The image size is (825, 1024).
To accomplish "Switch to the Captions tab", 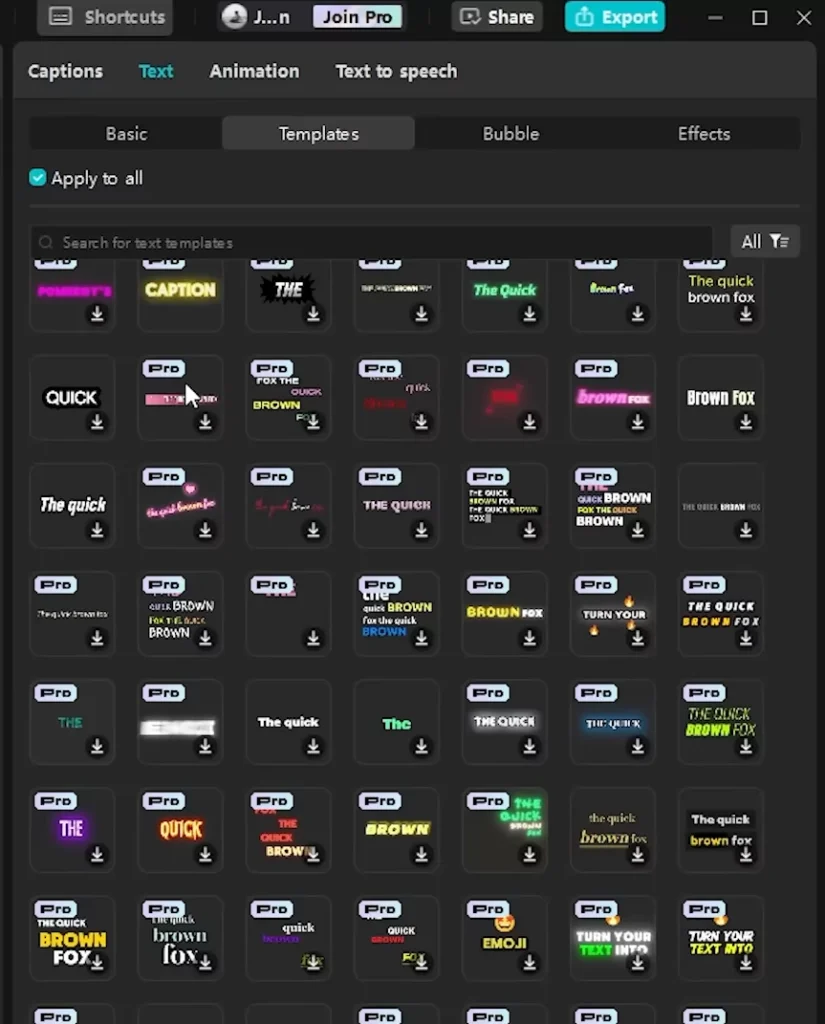I will 65,71.
